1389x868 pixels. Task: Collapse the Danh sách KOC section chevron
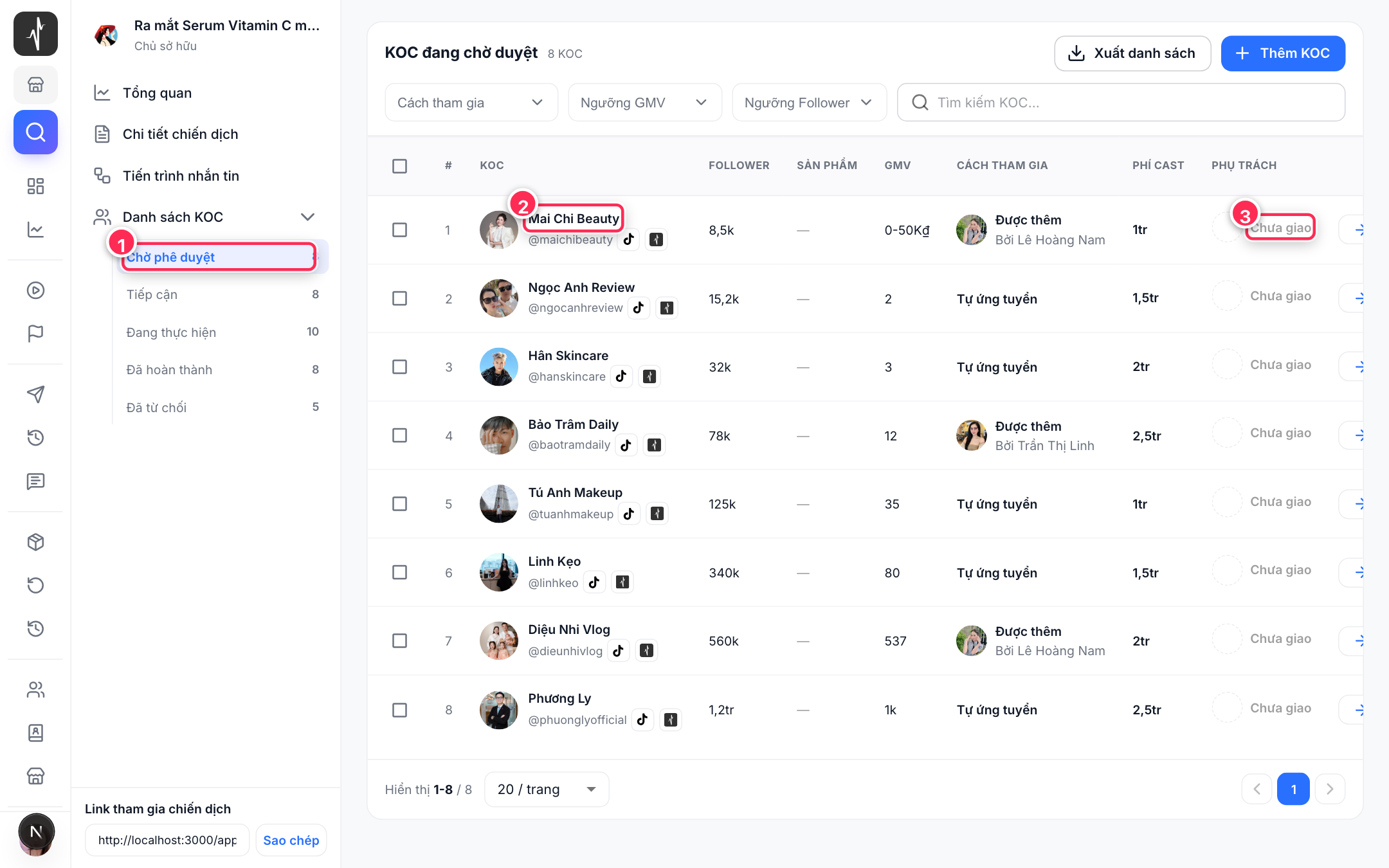(307, 217)
